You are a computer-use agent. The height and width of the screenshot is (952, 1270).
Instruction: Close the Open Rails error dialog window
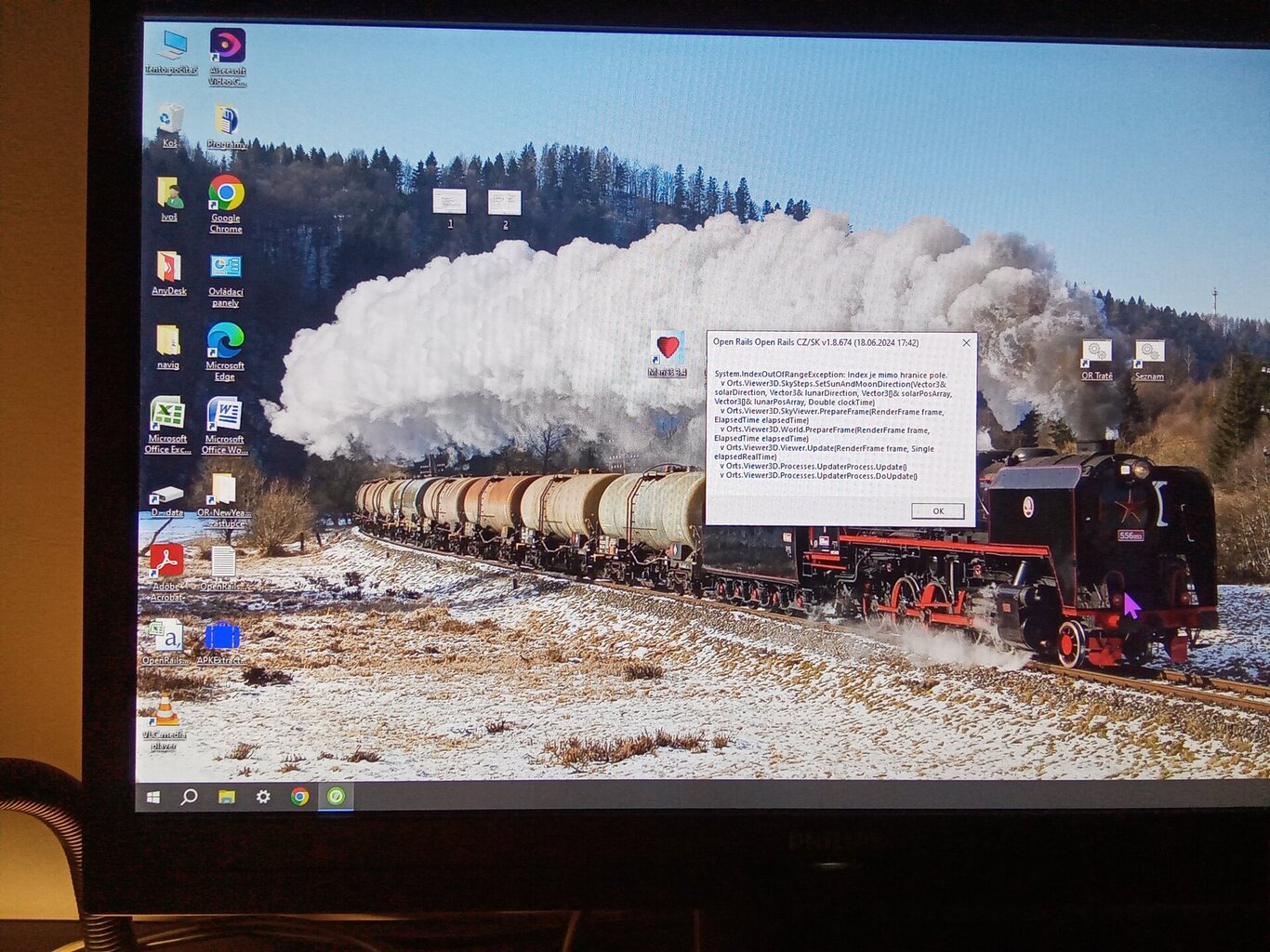(966, 343)
